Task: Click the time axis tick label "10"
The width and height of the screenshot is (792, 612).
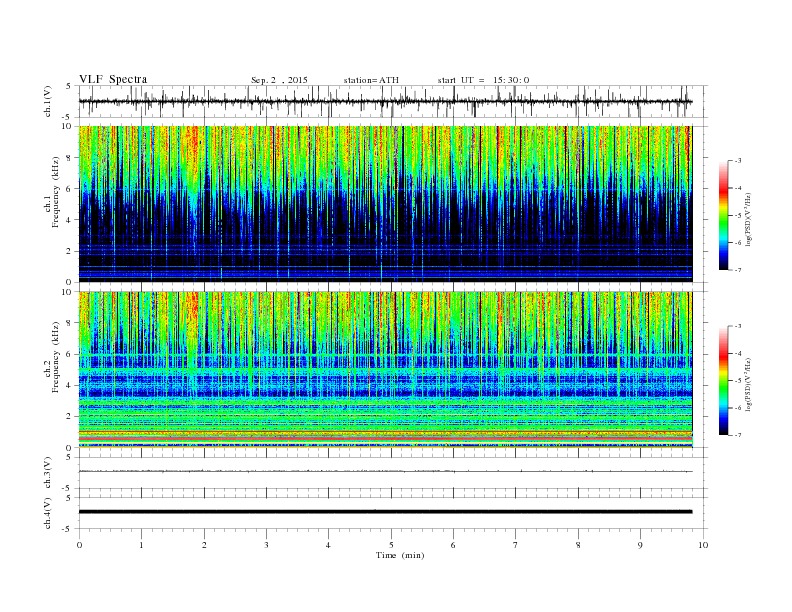Action: (x=703, y=545)
